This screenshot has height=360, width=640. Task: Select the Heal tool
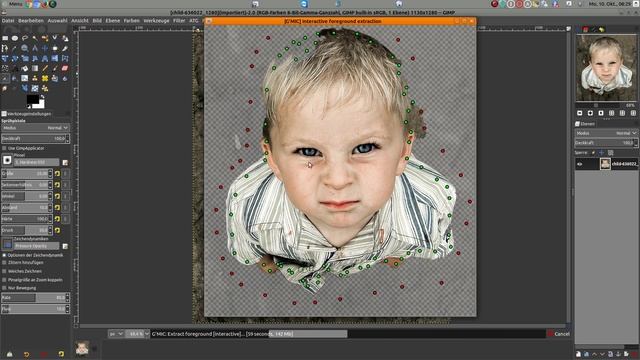(x=45, y=78)
